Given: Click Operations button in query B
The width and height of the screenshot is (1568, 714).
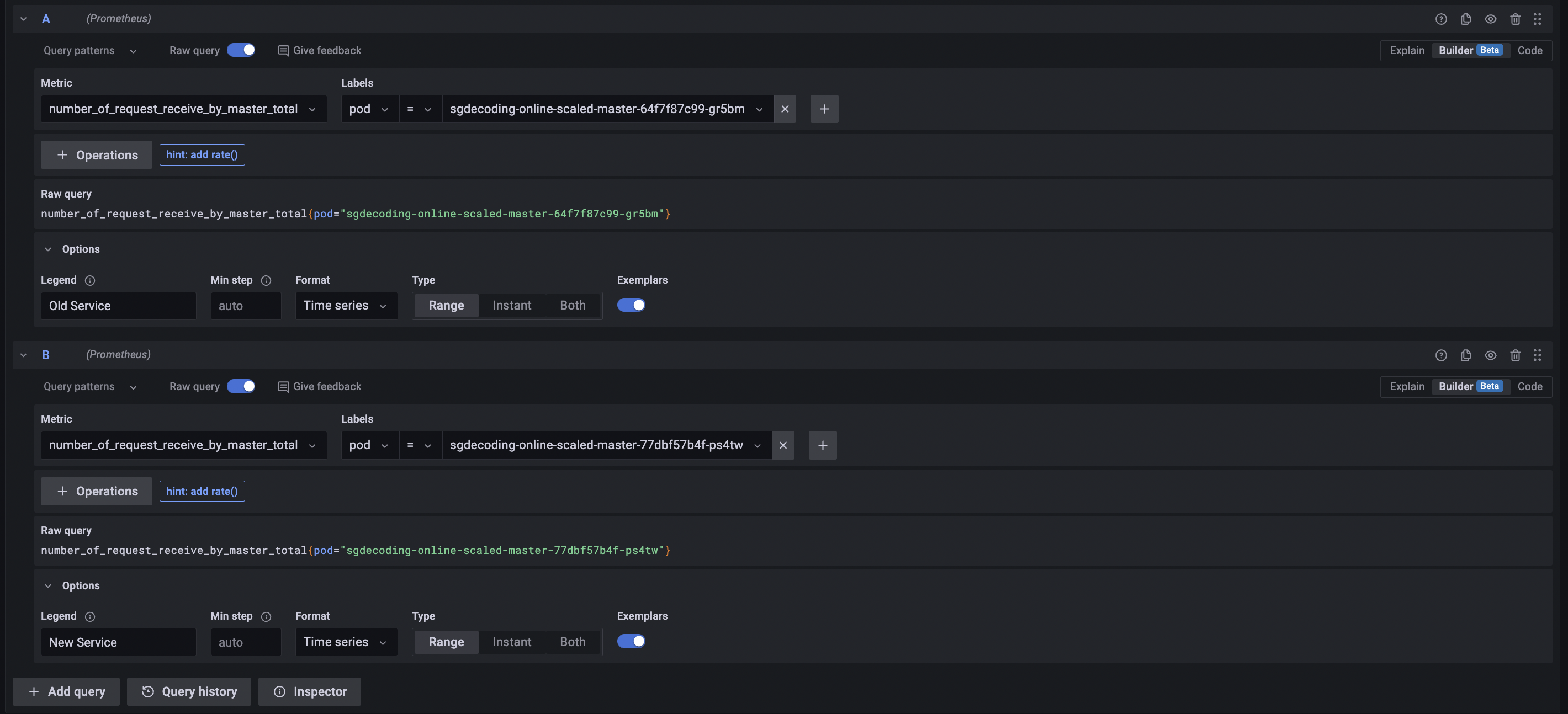Looking at the screenshot, I should pyautogui.click(x=96, y=492).
